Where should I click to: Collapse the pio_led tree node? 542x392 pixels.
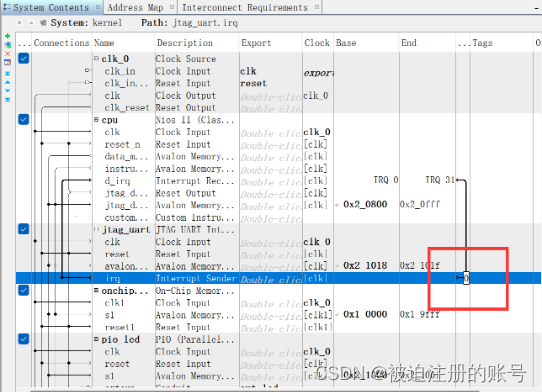[x=96, y=339]
